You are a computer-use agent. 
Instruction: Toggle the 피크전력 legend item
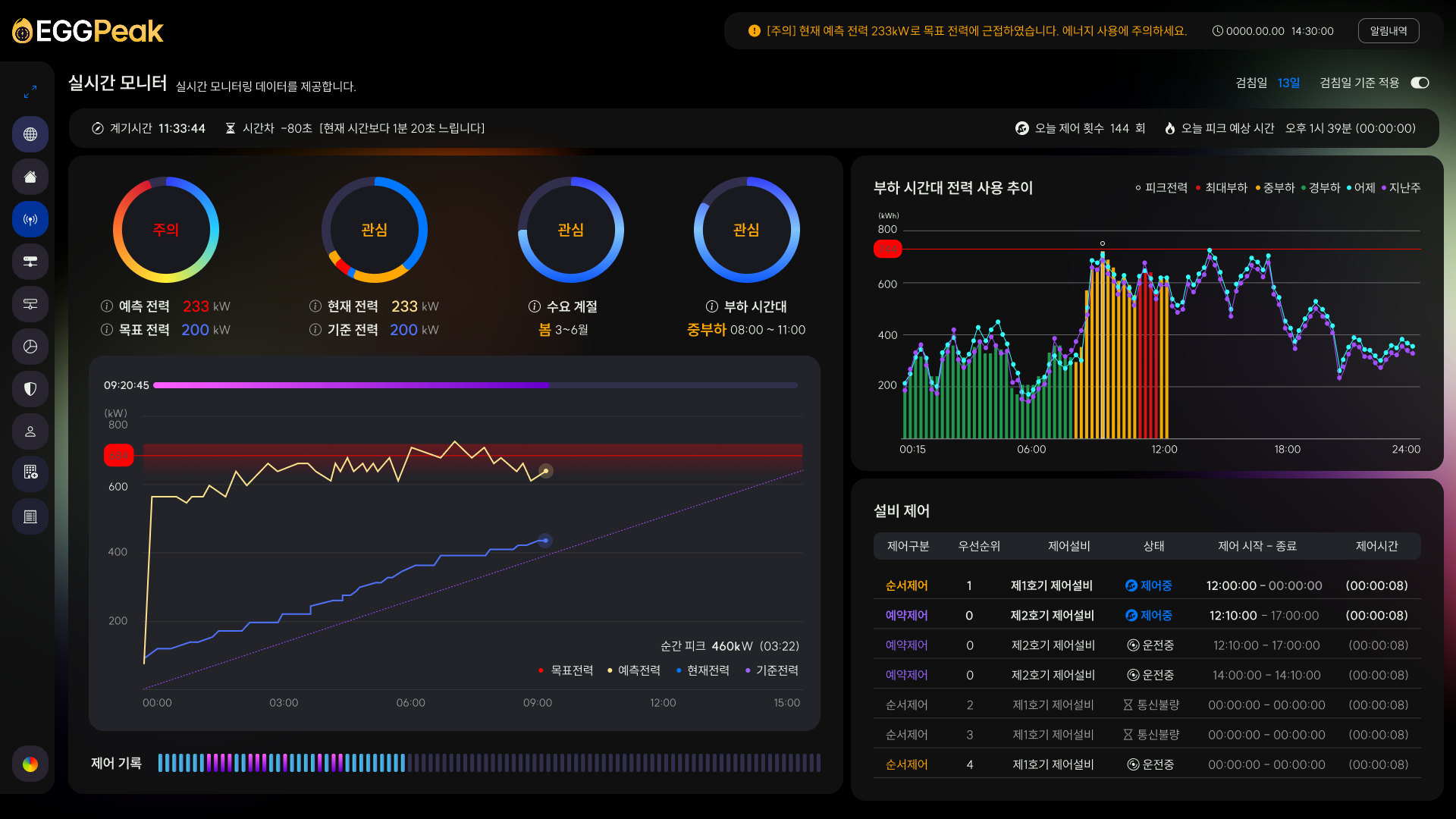pyautogui.click(x=1162, y=188)
